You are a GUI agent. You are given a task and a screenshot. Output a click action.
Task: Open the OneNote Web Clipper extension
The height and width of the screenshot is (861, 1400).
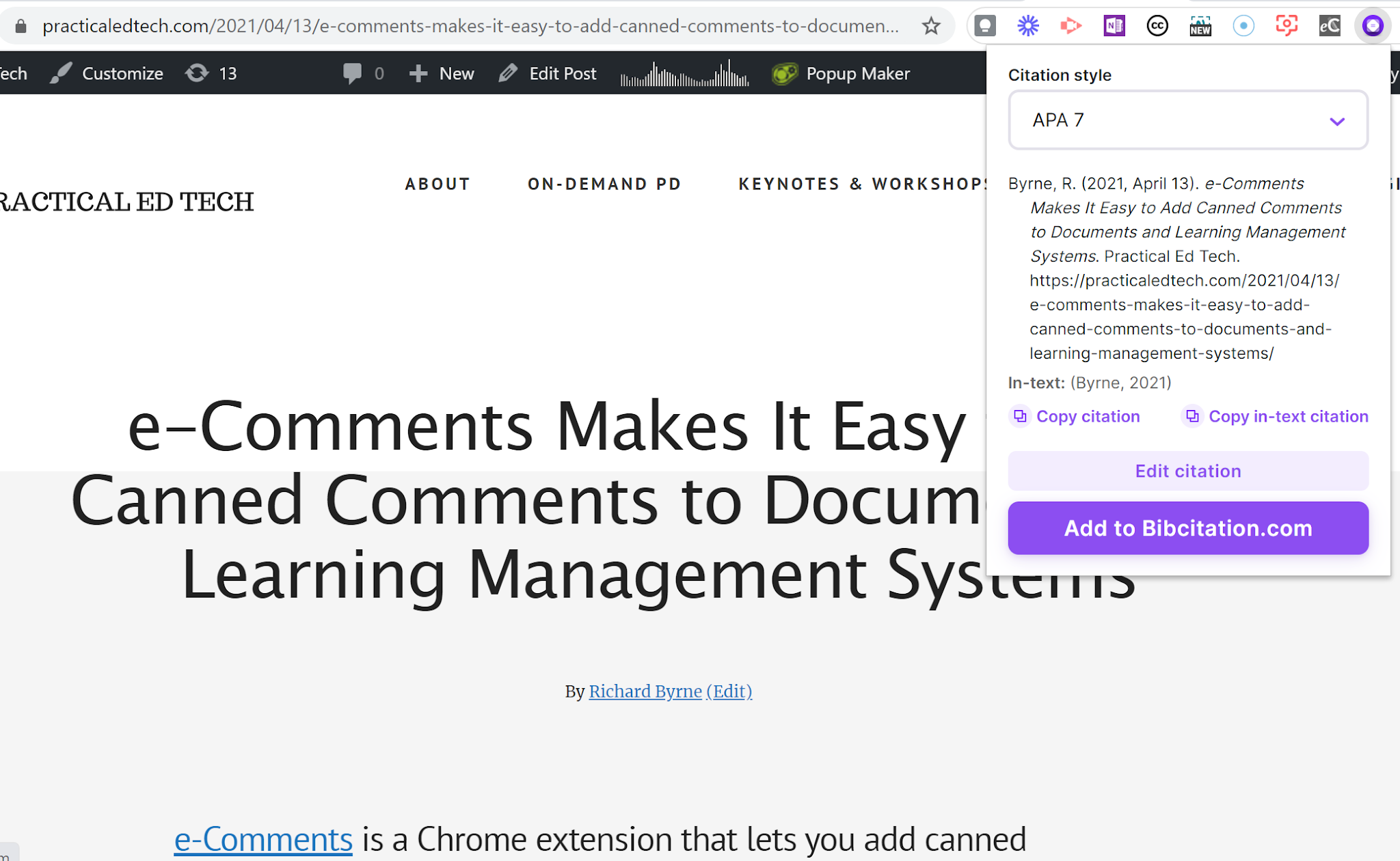[1114, 26]
